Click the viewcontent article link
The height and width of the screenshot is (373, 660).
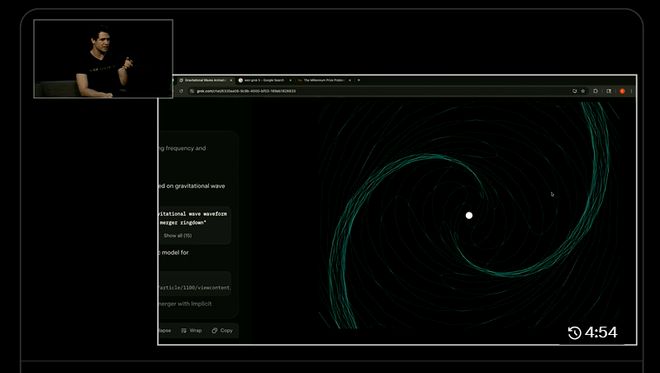(195, 288)
